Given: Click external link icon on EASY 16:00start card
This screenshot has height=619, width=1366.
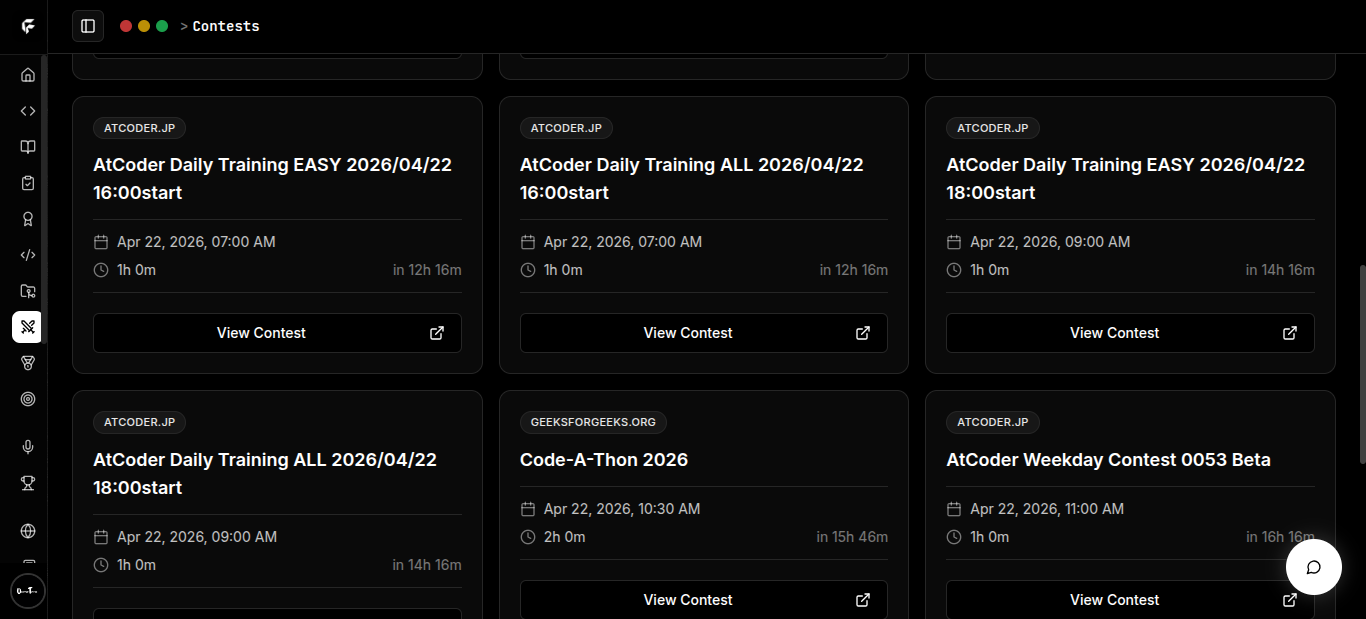Looking at the screenshot, I should [437, 333].
